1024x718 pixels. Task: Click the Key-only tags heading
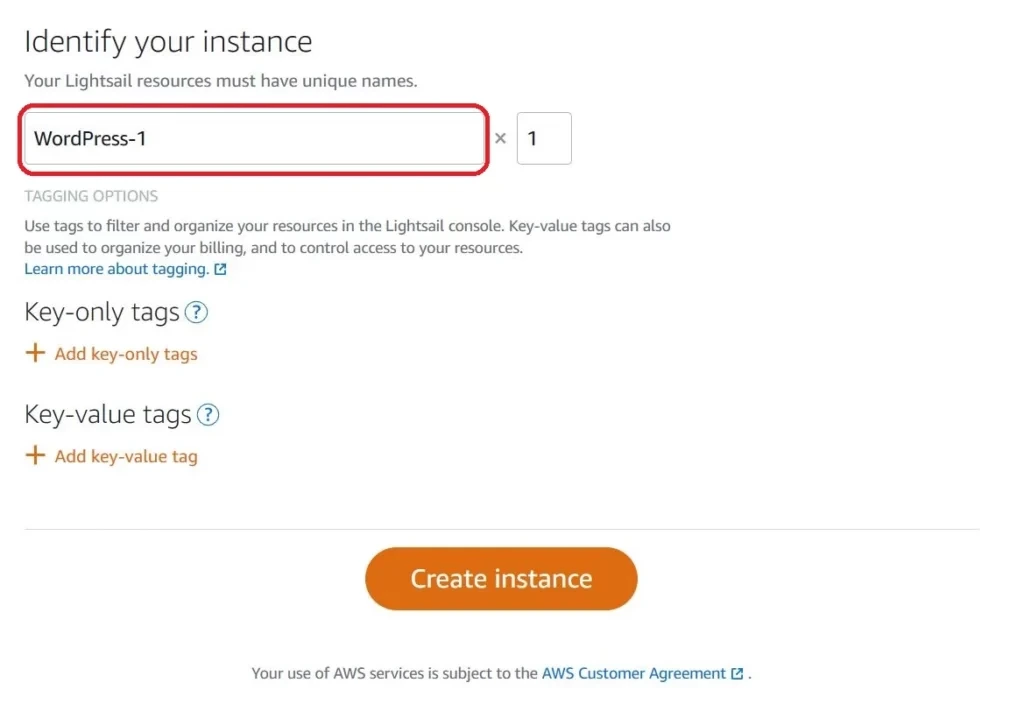coord(103,312)
